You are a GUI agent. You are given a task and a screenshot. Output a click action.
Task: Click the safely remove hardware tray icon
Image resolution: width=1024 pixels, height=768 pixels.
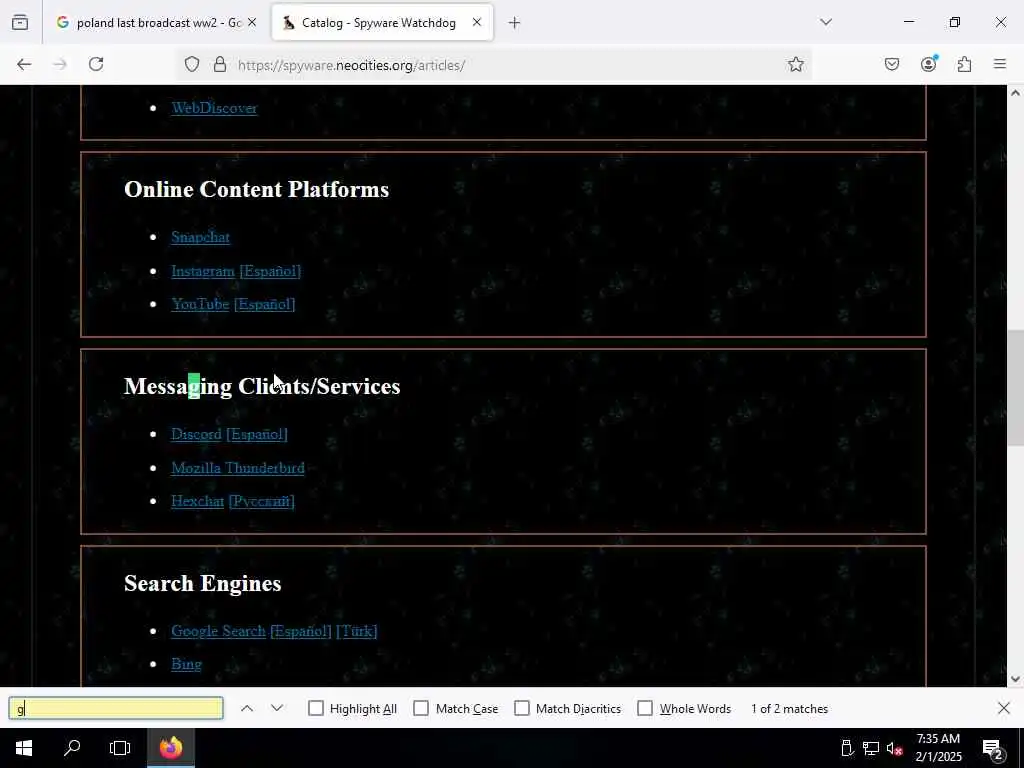click(846, 748)
